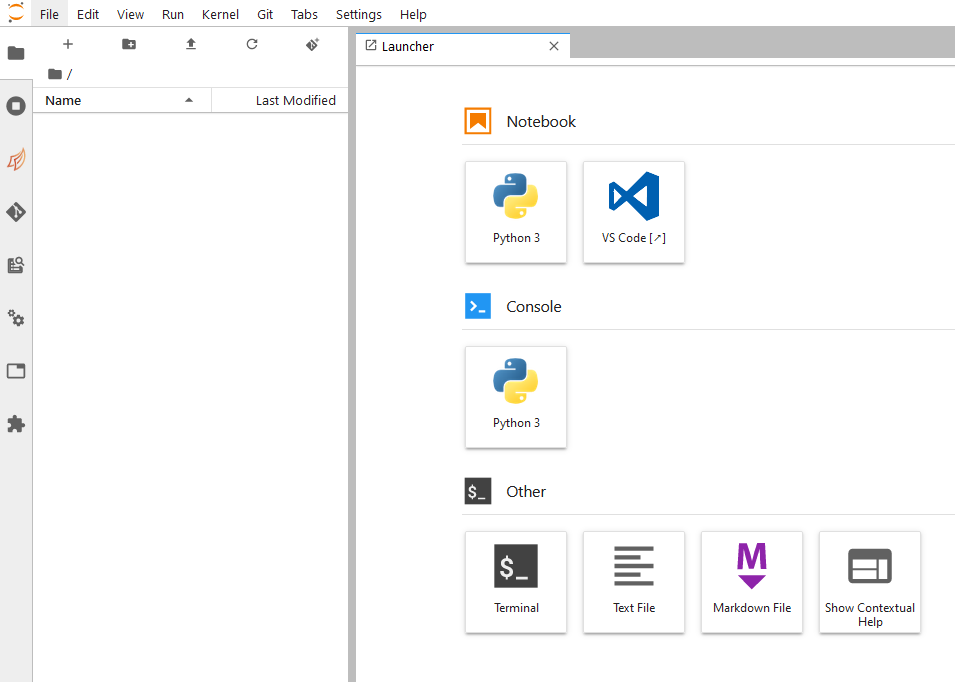Click the Console section heading
Image resolution: width=955 pixels, height=682 pixels.
click(534, 307)
